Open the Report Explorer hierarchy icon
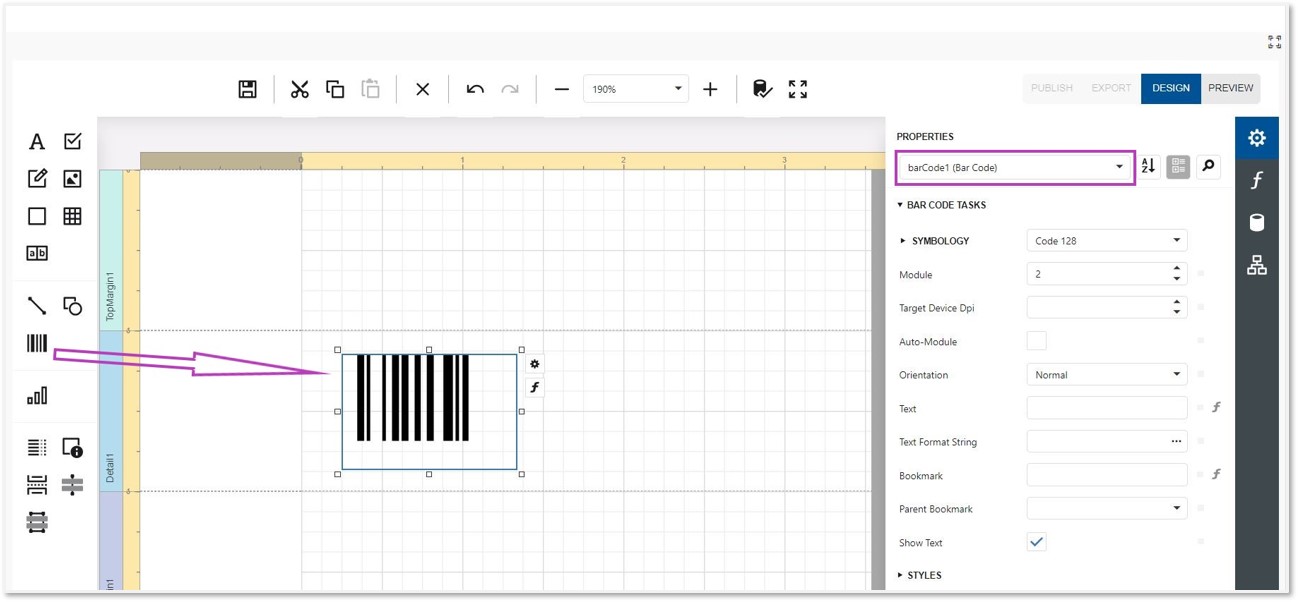This screenshot has height=602, width=1298. coord(1256,265)
